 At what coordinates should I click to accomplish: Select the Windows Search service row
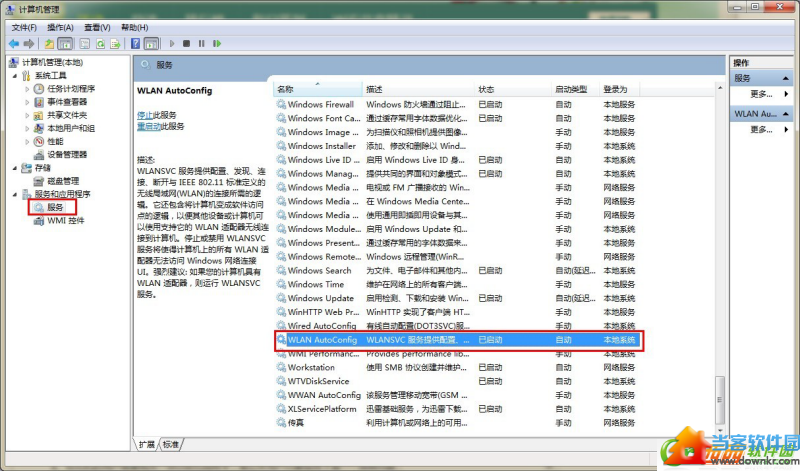tap(458, 270)
